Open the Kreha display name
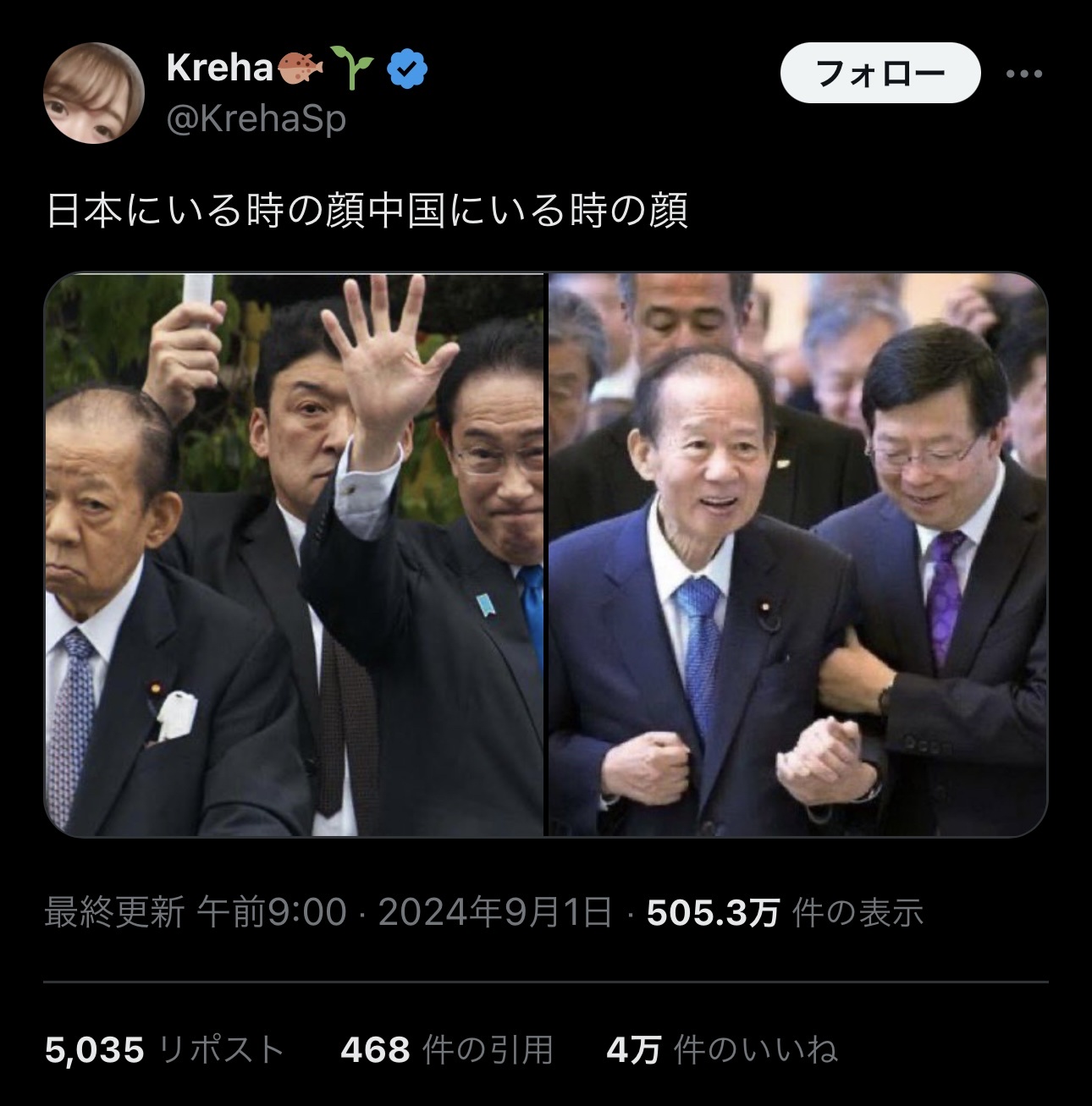 [x=219, y=69]
